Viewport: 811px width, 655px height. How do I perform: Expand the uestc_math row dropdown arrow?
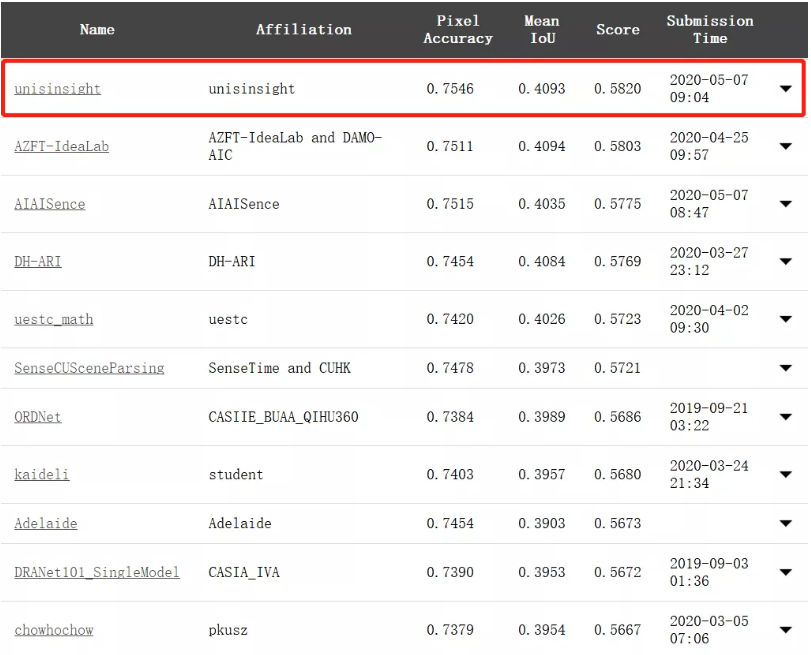[x=786, y=319]
